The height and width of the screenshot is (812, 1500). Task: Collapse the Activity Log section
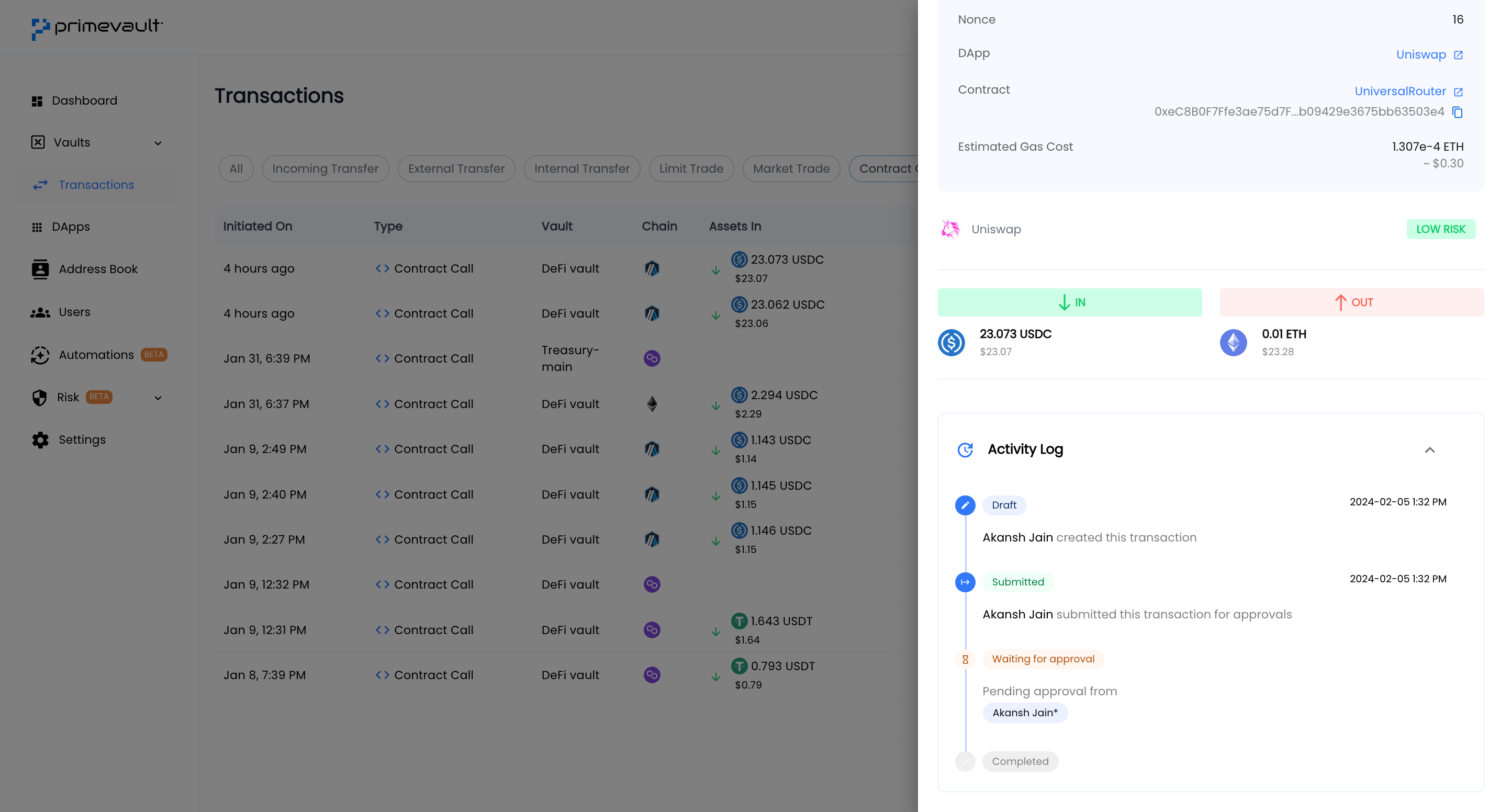(1429, 450)
